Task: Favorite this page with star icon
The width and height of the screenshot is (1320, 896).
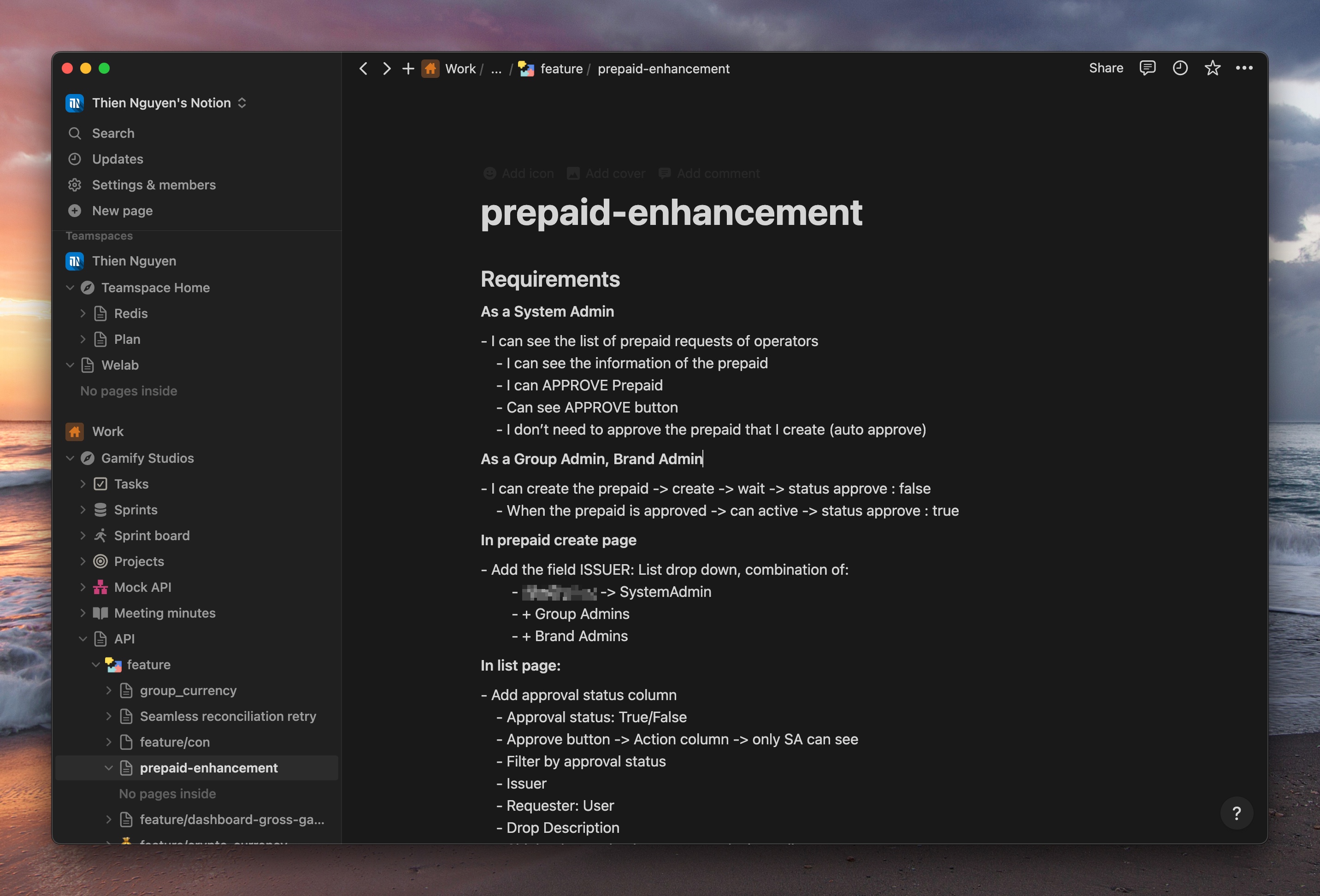Action: click(1212, 68)
